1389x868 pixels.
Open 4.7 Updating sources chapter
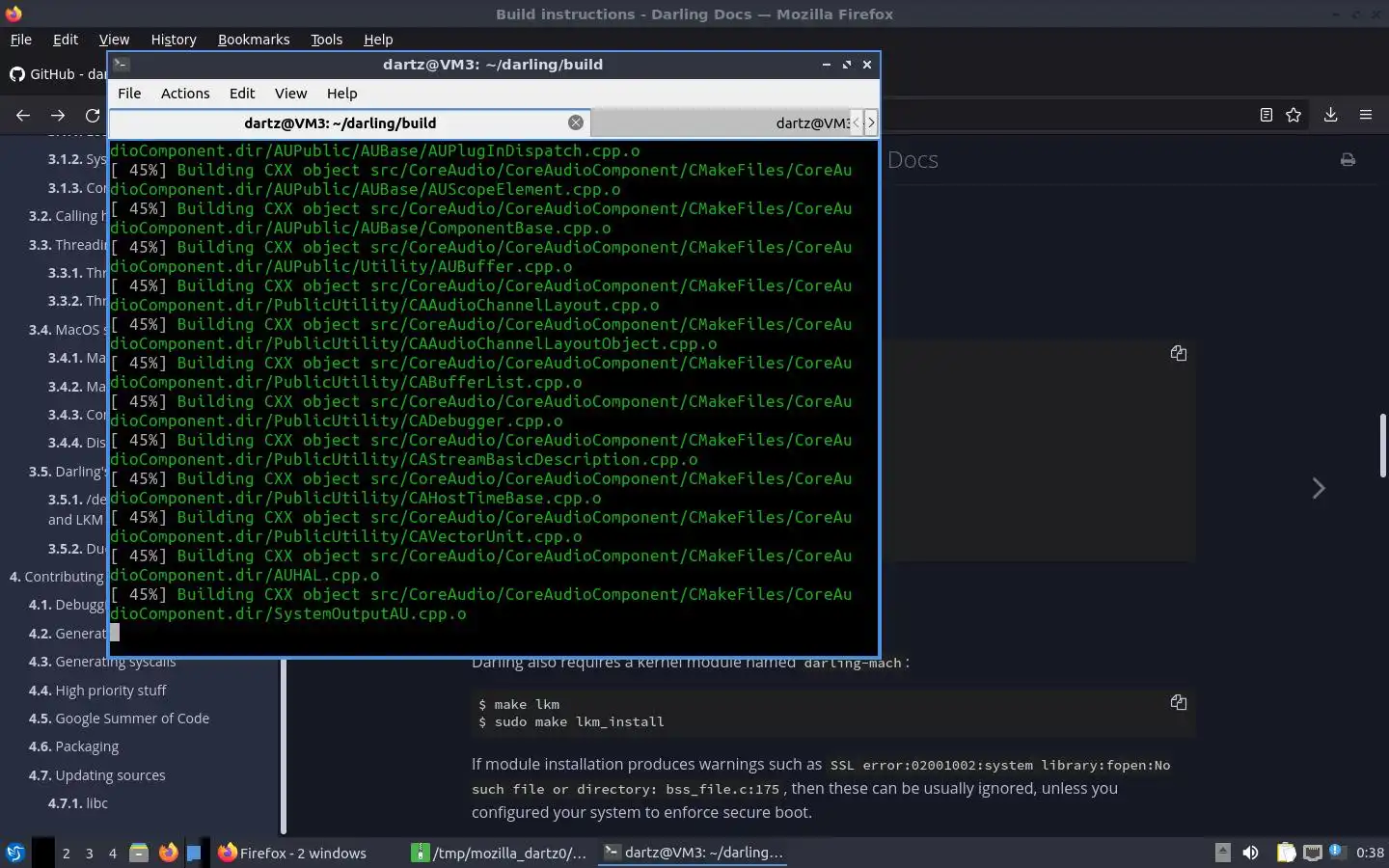coord(96,775)
